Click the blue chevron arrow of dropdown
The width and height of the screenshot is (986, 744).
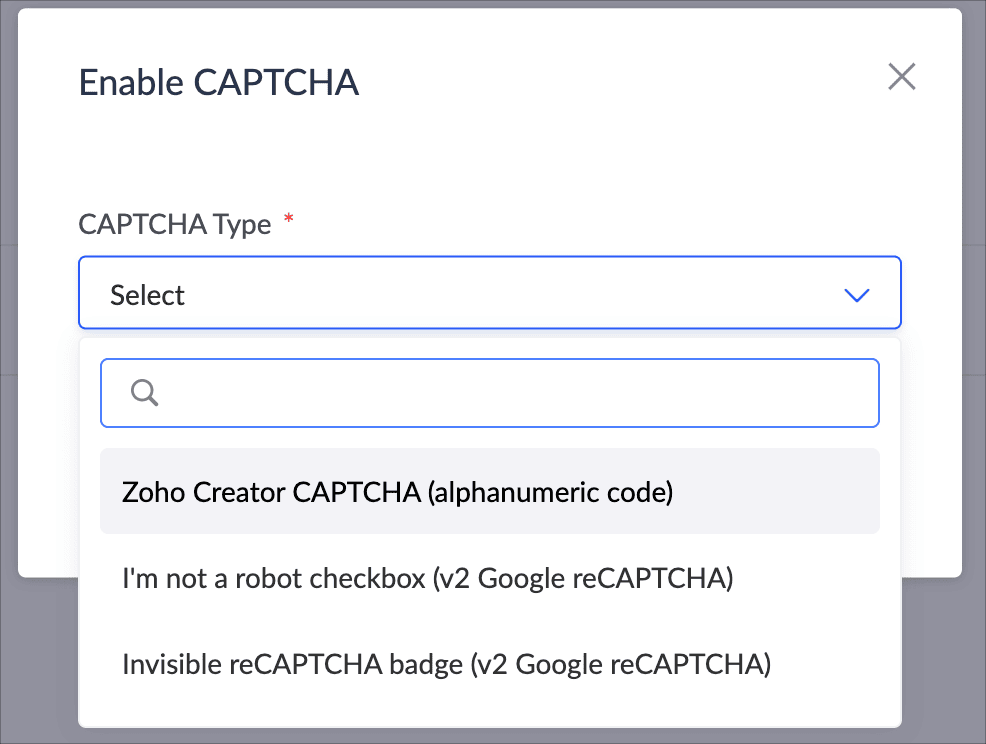[856, 295]
